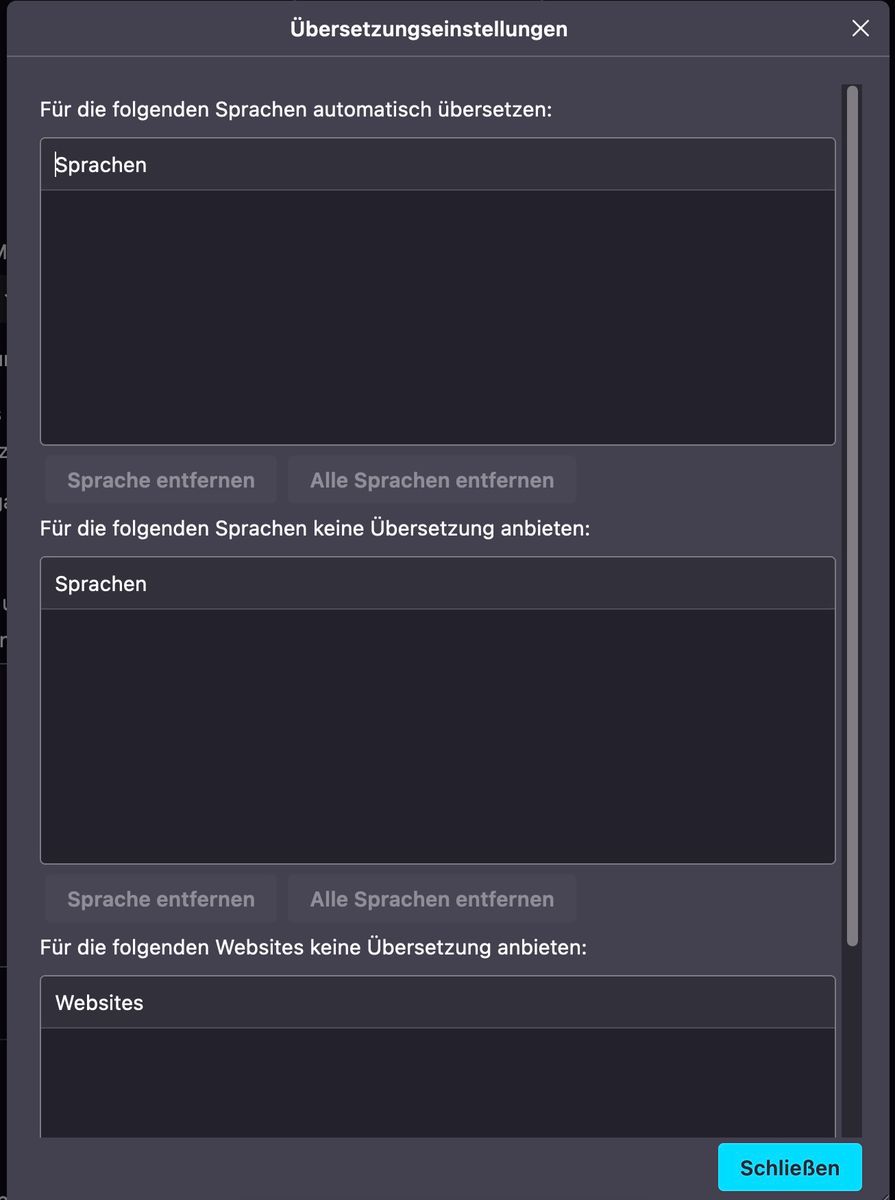Click the Übersetzungseinstellungen dialog title
This screenshot has height=1200, width=895.
coord(429,29)
